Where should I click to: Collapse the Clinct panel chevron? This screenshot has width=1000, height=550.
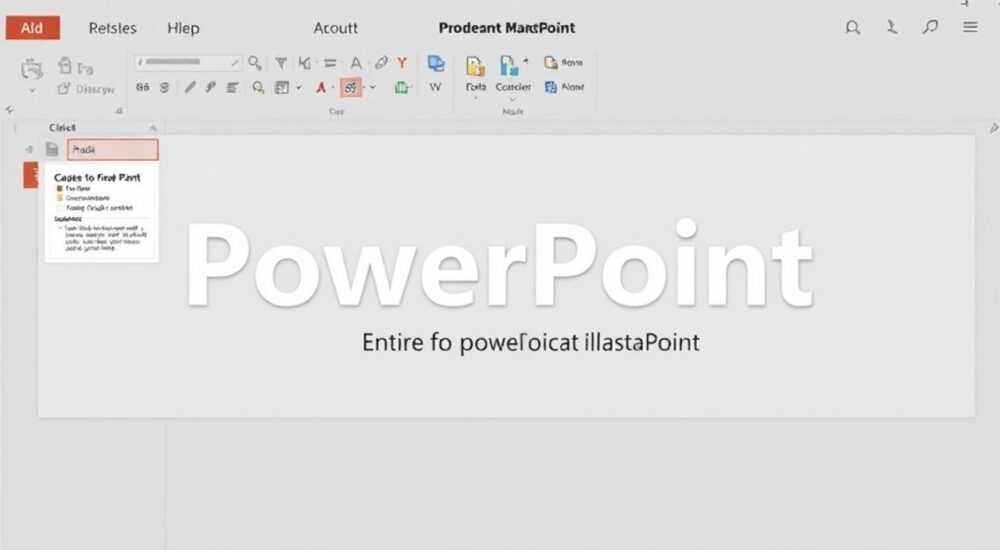coord(153,128)
